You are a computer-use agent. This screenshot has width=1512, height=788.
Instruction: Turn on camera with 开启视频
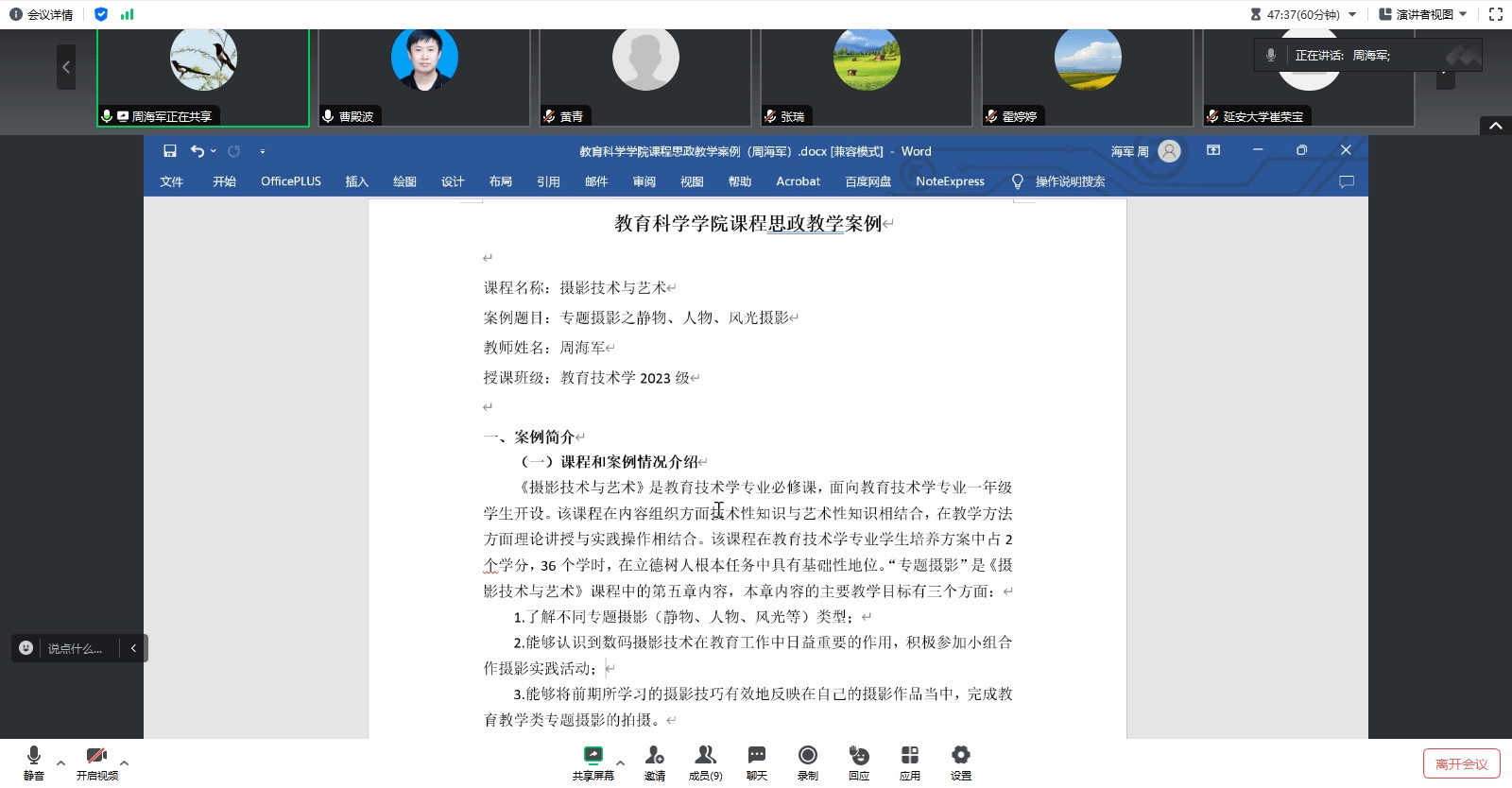tap(96, 762)
